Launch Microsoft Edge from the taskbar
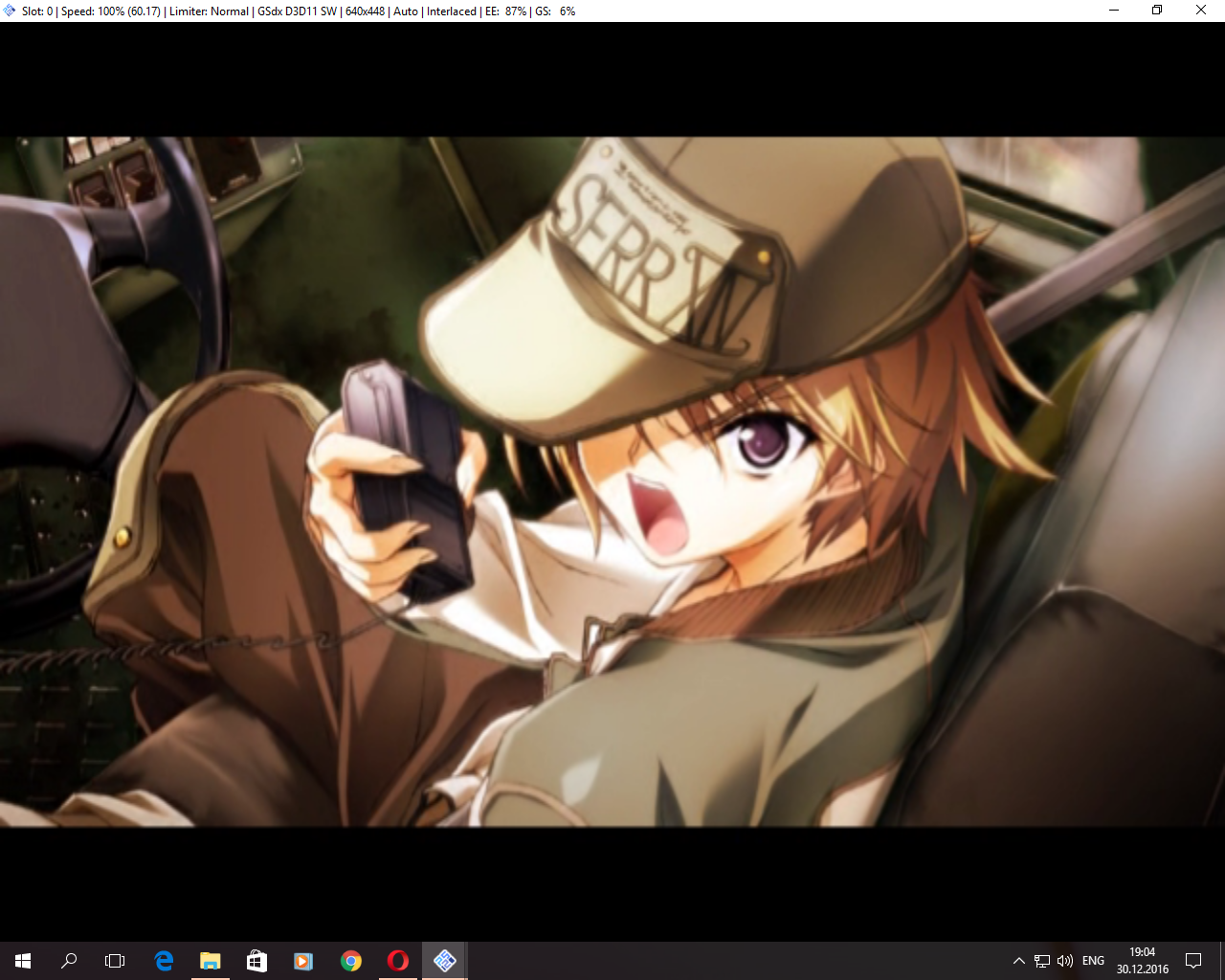 (x=164, y=961)
